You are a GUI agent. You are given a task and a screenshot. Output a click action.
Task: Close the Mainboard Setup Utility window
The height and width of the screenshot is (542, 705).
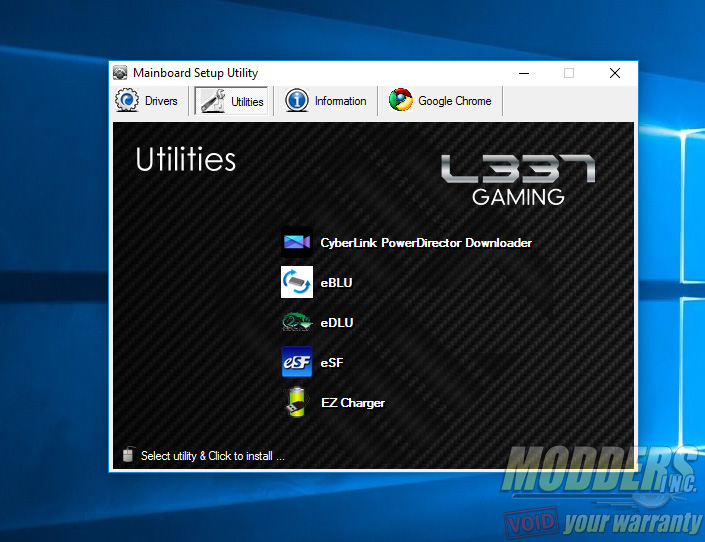(x=615, y=73)
